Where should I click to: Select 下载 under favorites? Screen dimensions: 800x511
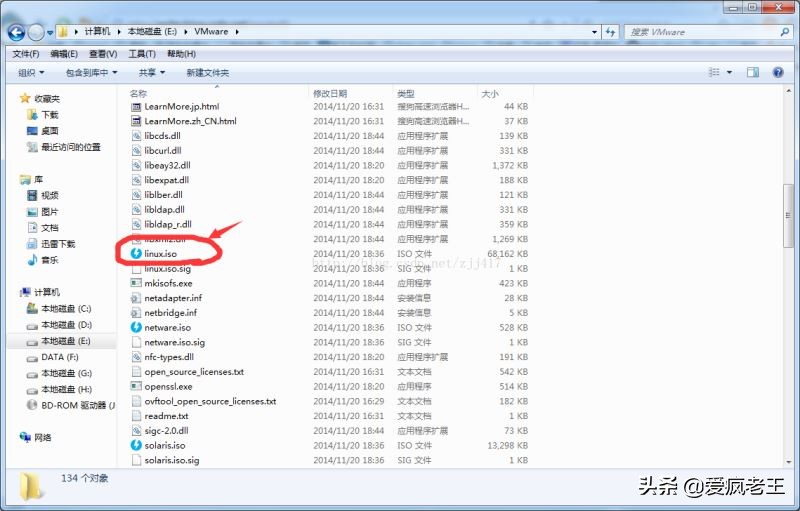click(43, 115)
